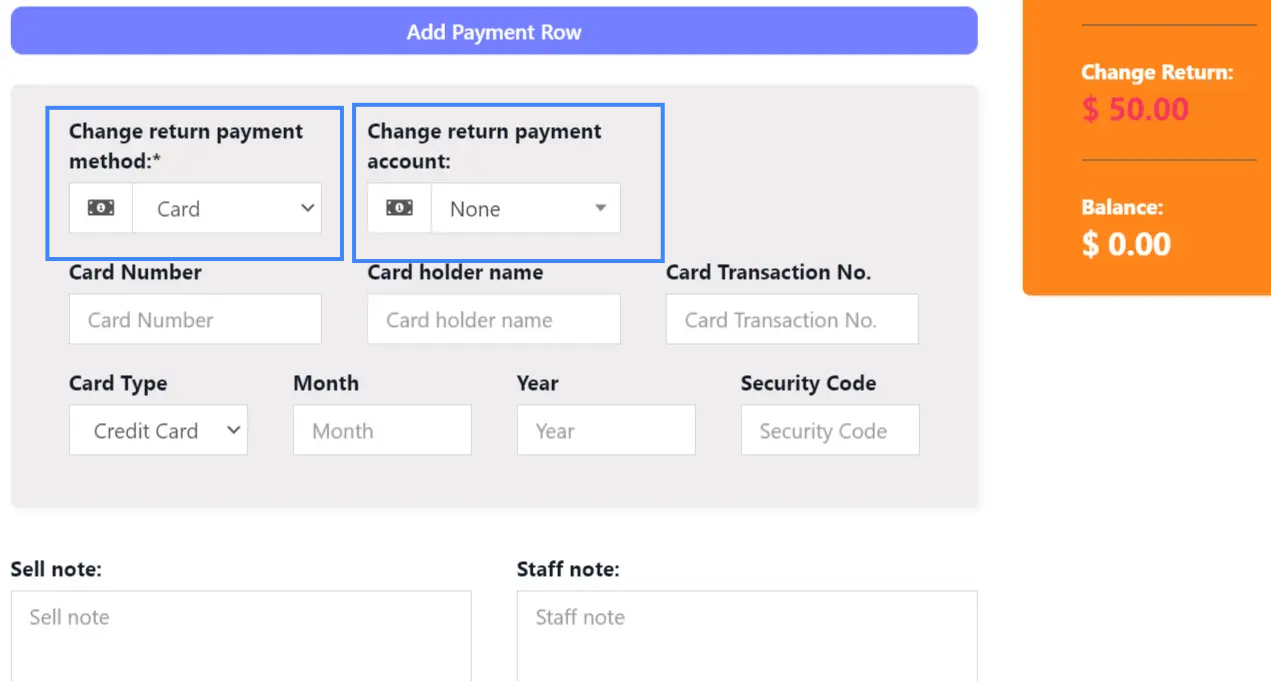Click into the Card holder name field
Image resolution: width=1271 pixels, height=681 pixels.
coord(493,320)
